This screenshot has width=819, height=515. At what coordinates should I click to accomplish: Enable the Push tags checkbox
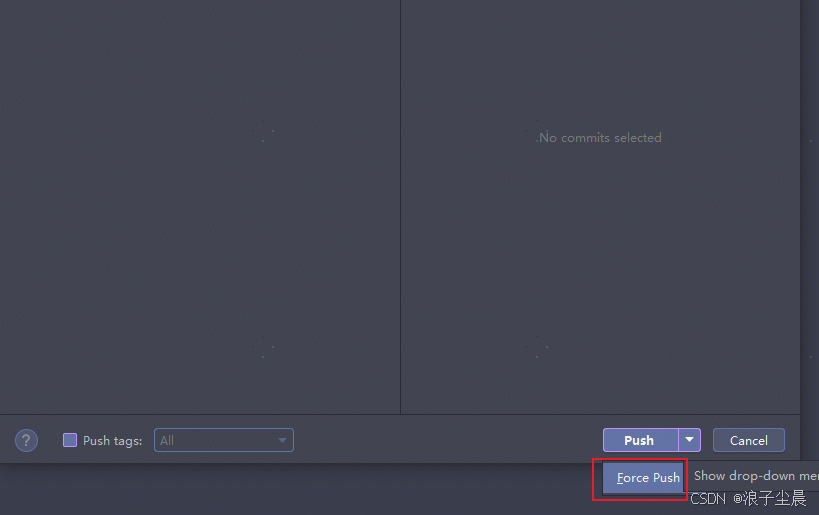[70, 440]
